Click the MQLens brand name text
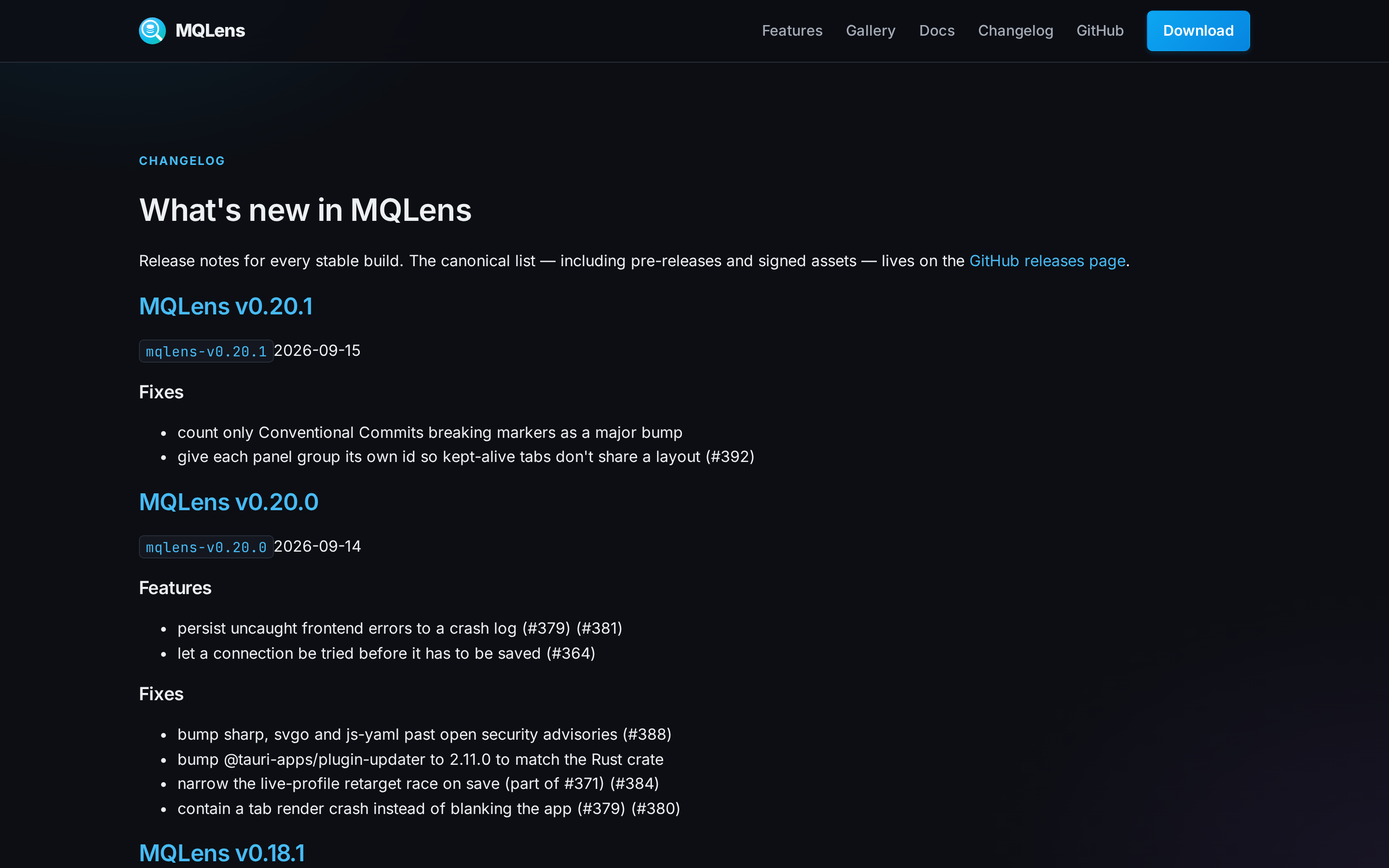The image size is (1389, 868). (x=210, y=30)
